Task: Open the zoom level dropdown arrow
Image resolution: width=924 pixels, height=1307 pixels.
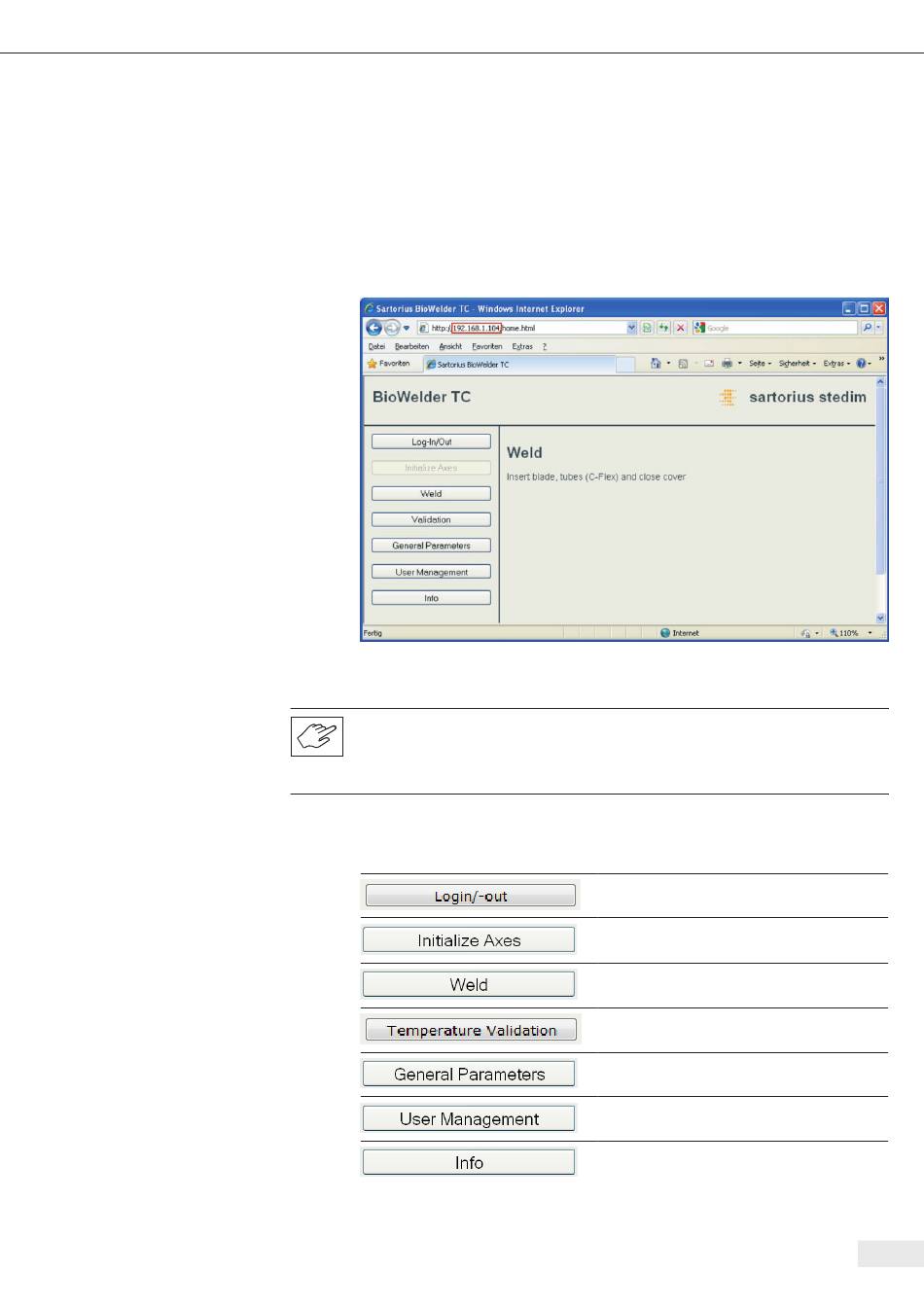Action: (871, 633)
